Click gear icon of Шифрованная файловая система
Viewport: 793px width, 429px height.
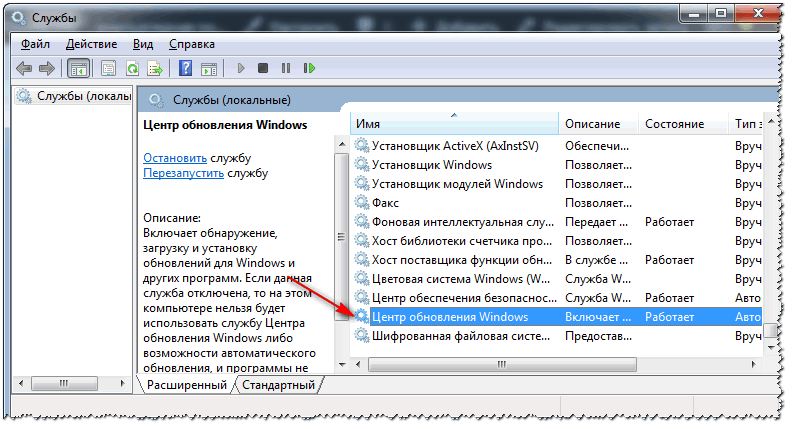pos(361,335)
